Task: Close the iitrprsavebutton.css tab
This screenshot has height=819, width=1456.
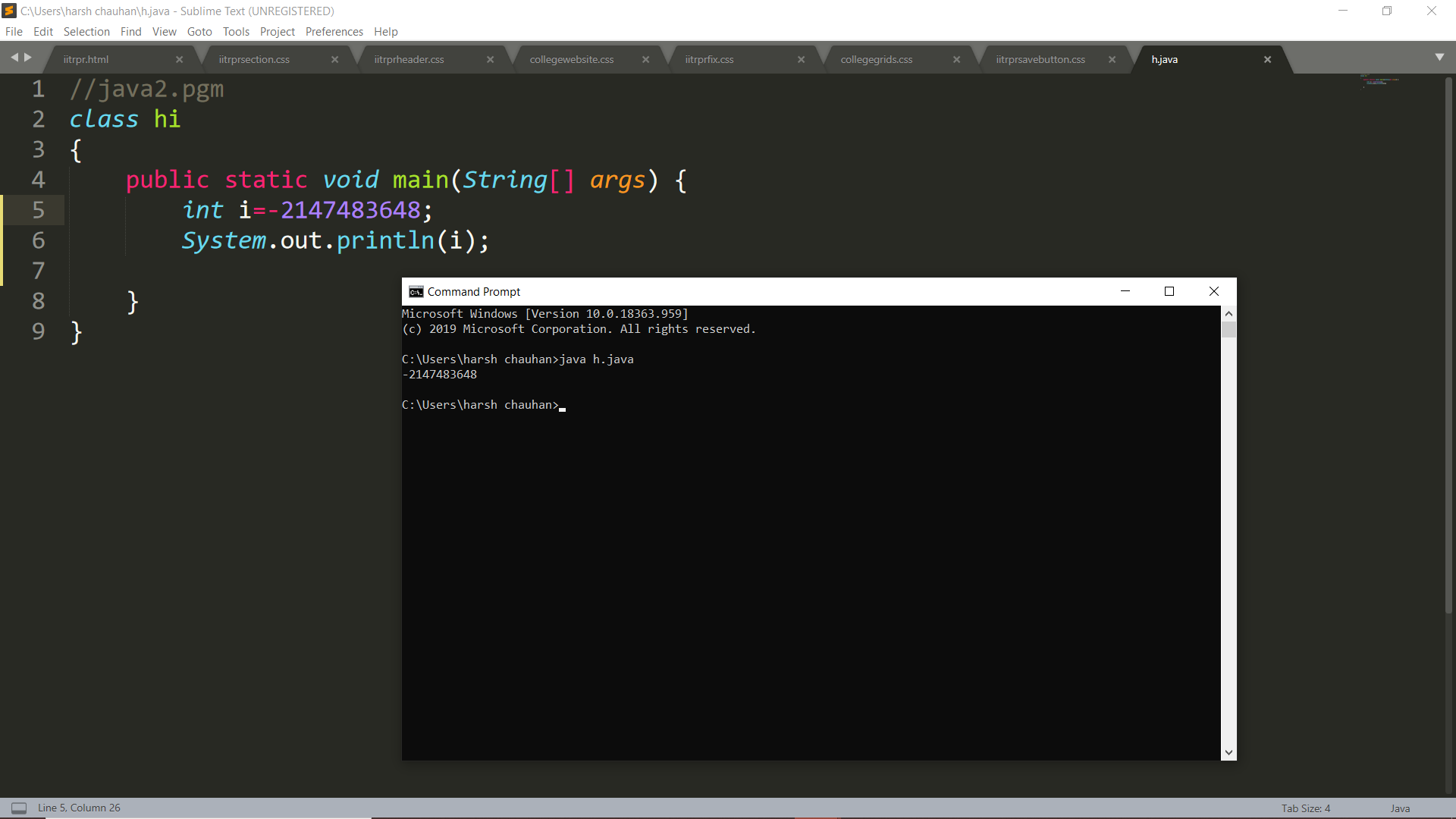Action: click(1112, 59)
